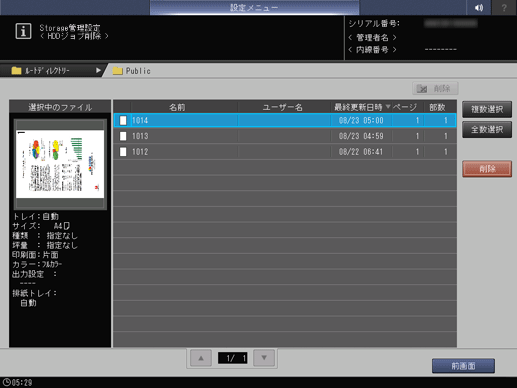The height and width of the screenshot is (388, 517).
Task: Click the 1/1 page indicator
Action: pyautogui.click(x=233, y=358)
